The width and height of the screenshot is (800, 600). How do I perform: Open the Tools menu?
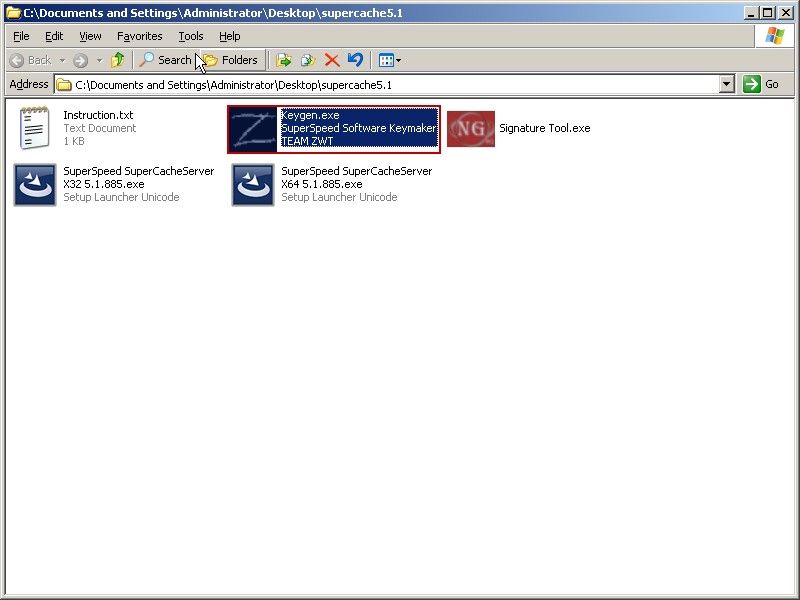click(x=191, y=36)
